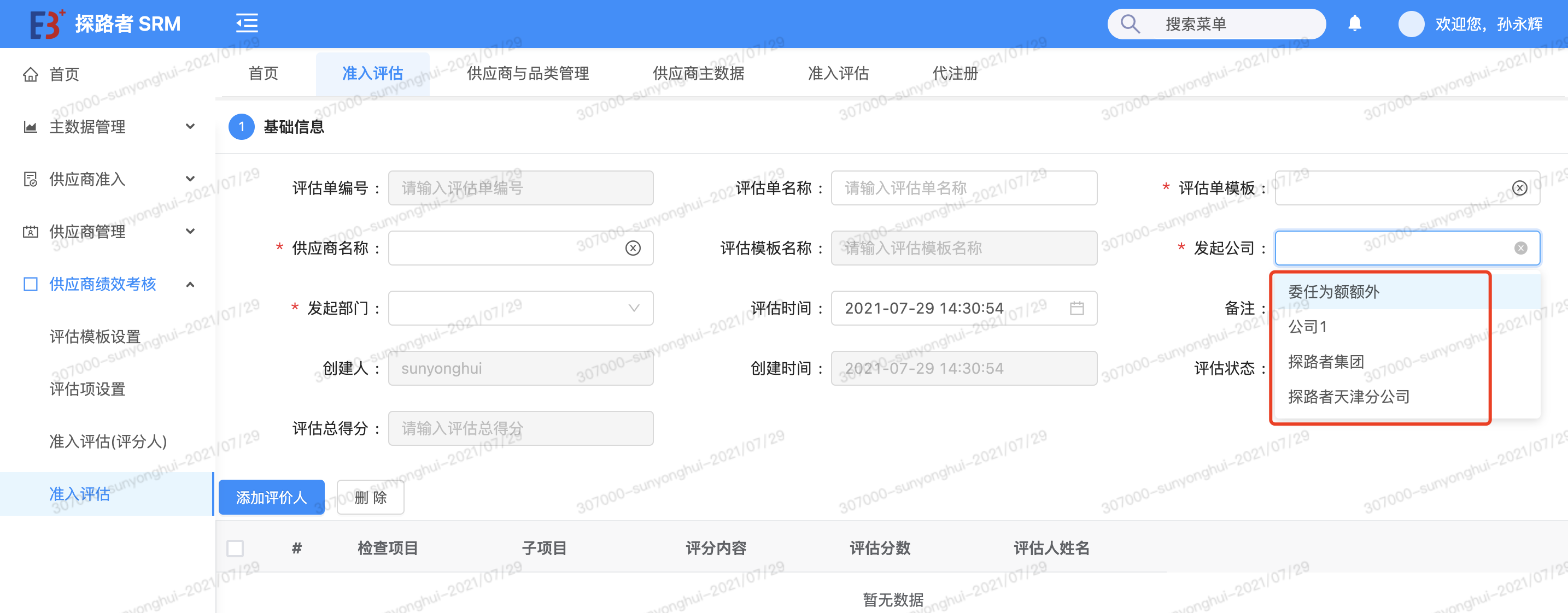Choose 探路者天津分公司 option
The image size is (1568, 613).
pos(1348,397)
